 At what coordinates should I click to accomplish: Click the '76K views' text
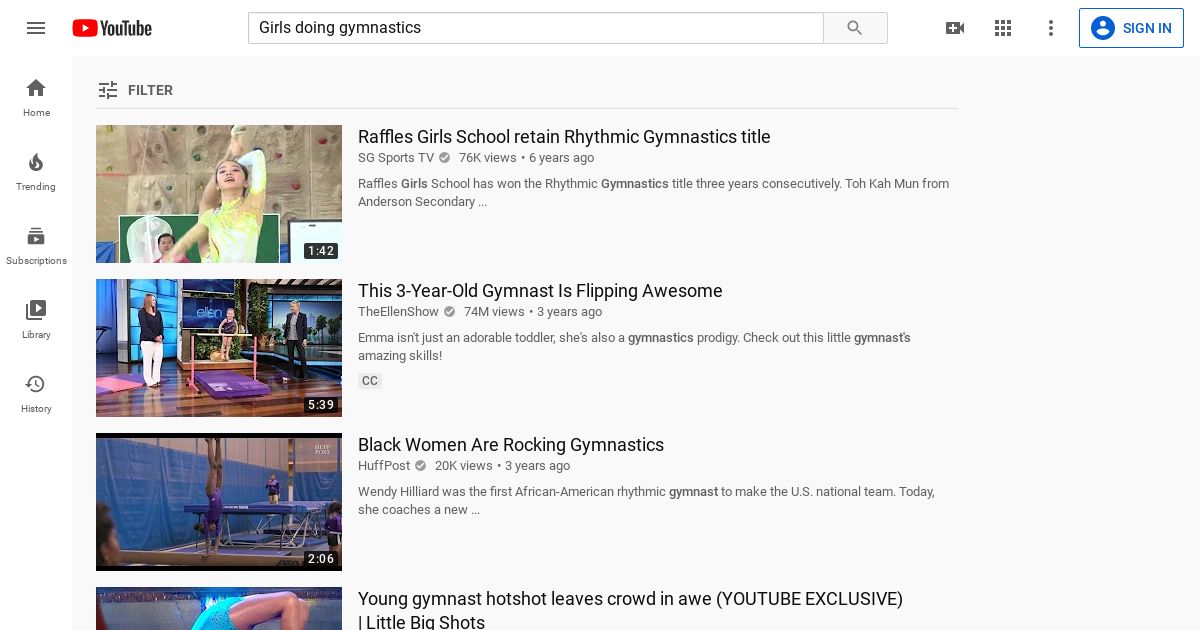click(x=488, y=158)
